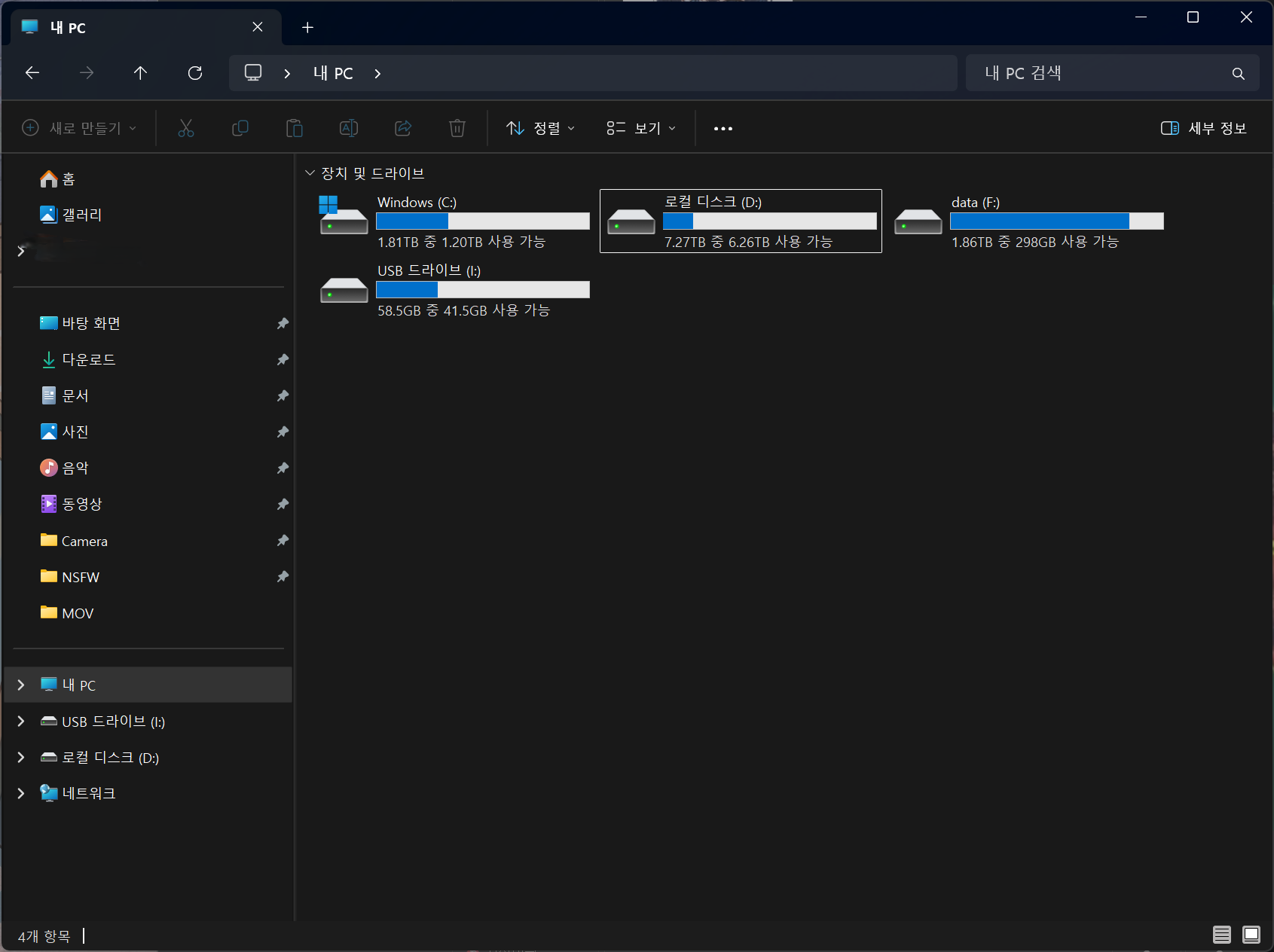Switch to details list view layout
Screen dimensions: 1274x952
coord(1221,935)
